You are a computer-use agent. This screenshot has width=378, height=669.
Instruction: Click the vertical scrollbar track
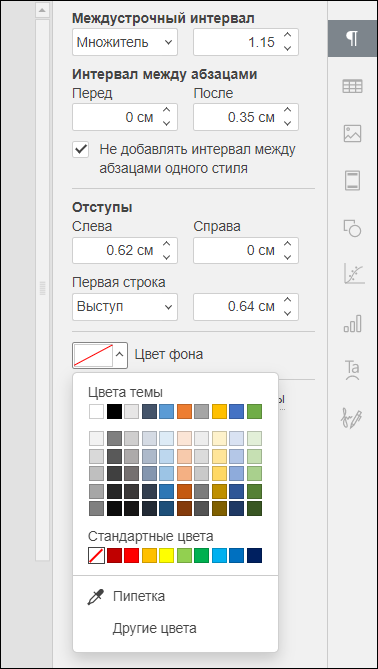42,289
